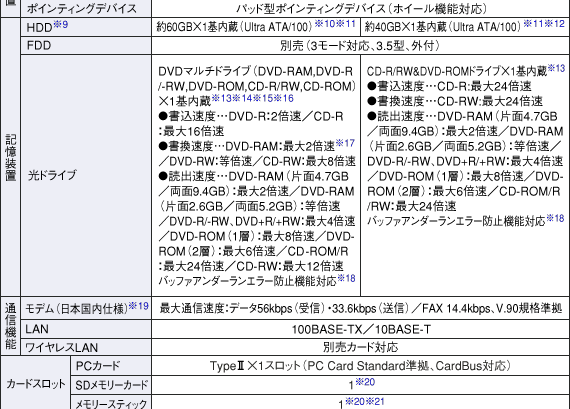Click the HDD row label
Screen dimensions: 570x409
(39, 28)
